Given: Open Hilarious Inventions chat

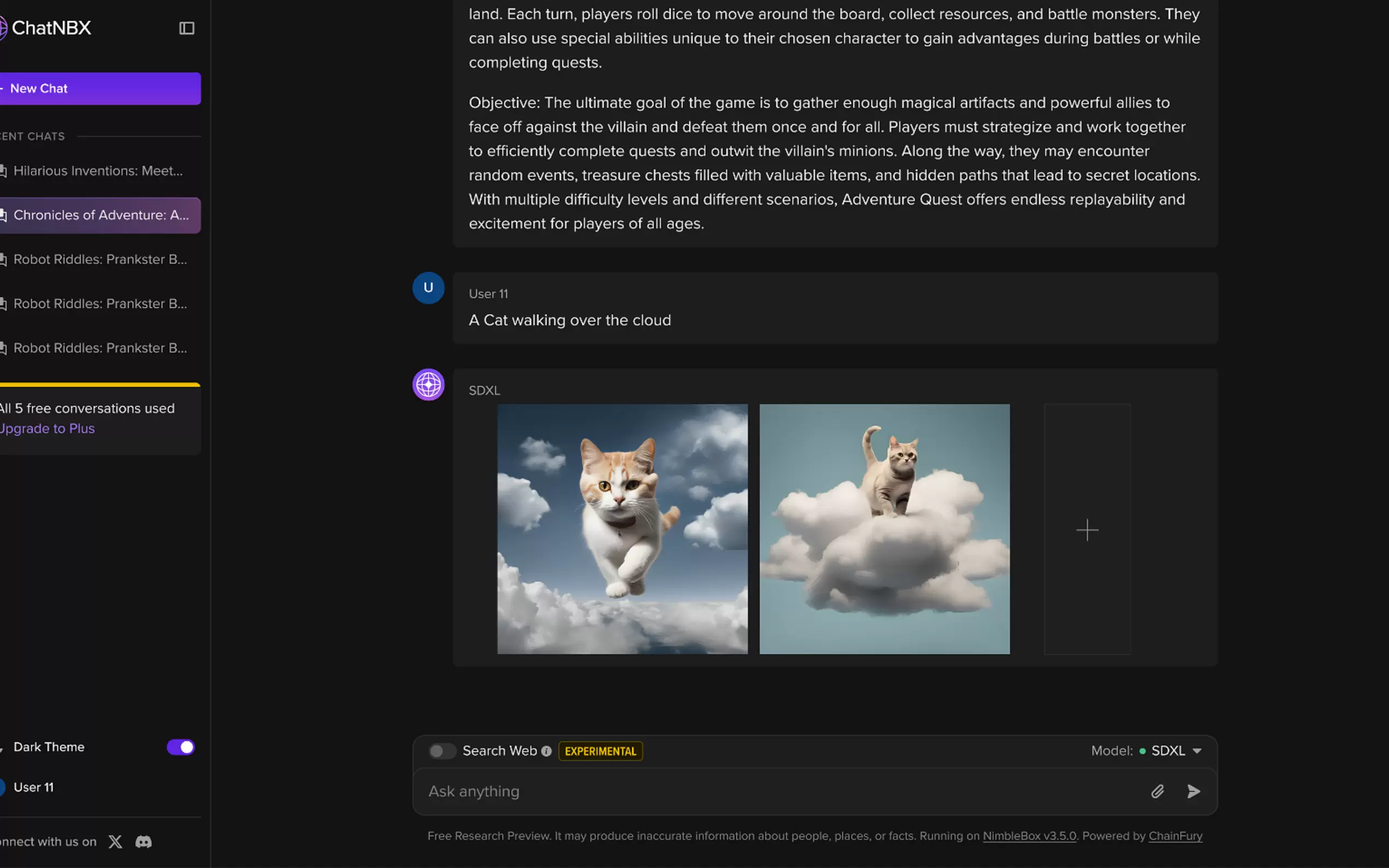Looking at the screenshot, I should (98, 171).
